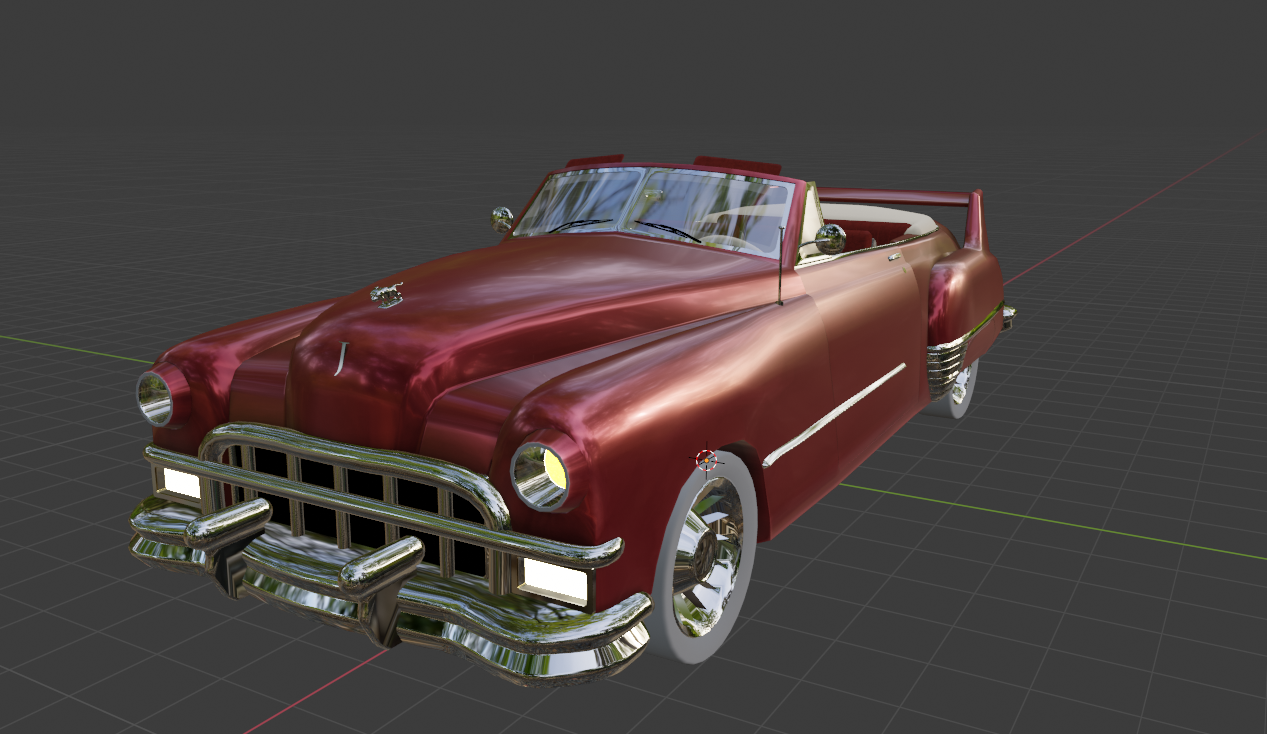The image size is (1267, 734).
Task: Click the 3D cursor crosshair near front wheel
Action: [707, 460]
